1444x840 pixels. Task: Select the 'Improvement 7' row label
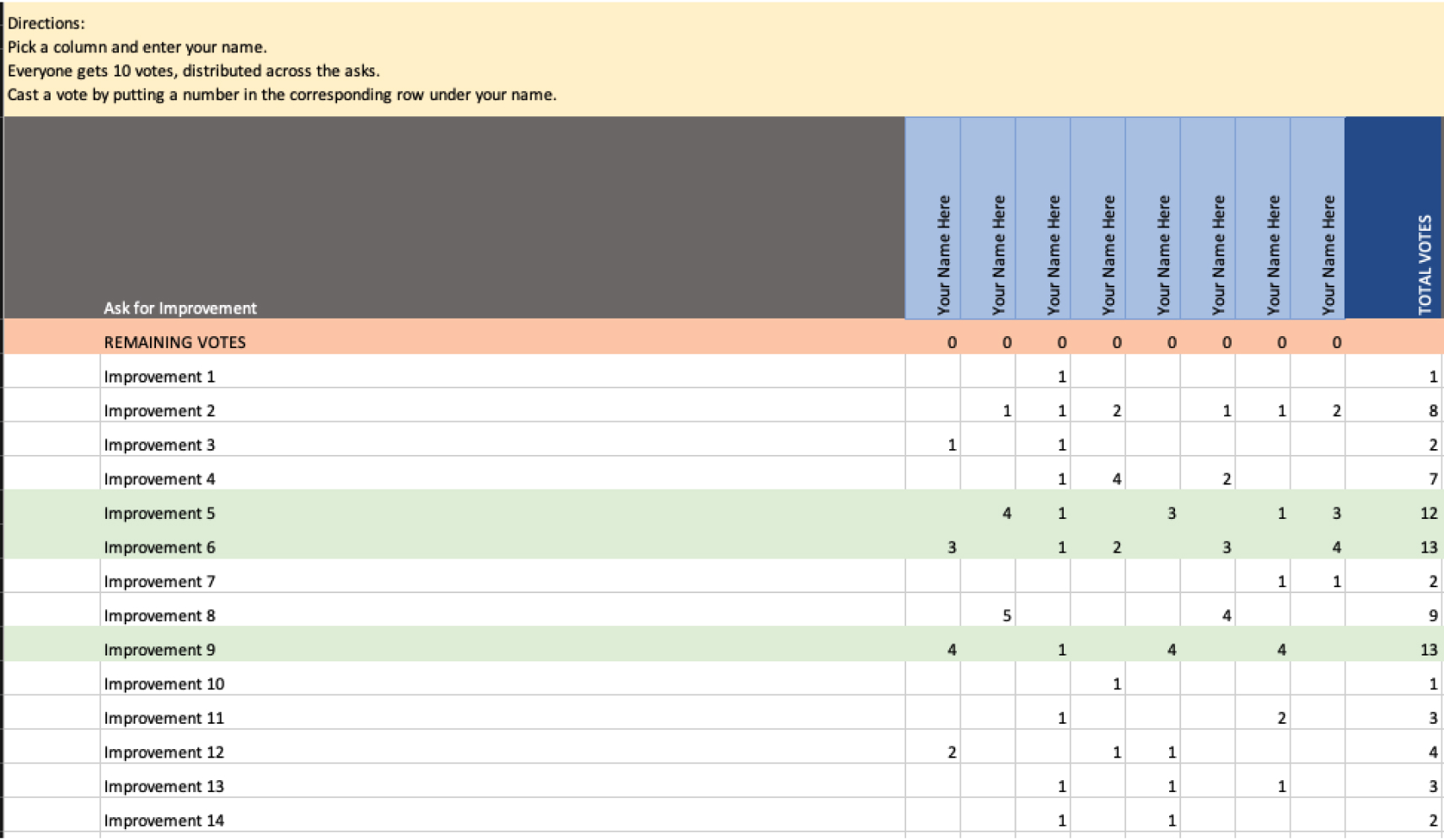pos(159,581)
